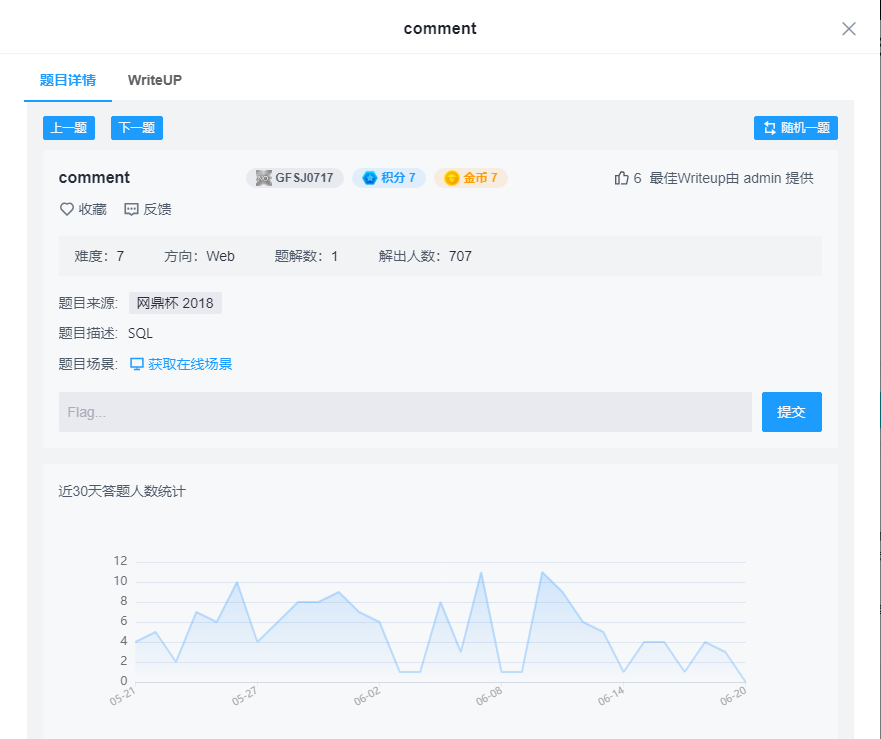Click the 收藏 label
Viewport: 881px width, 739px height.
click(x=93, y=209)
